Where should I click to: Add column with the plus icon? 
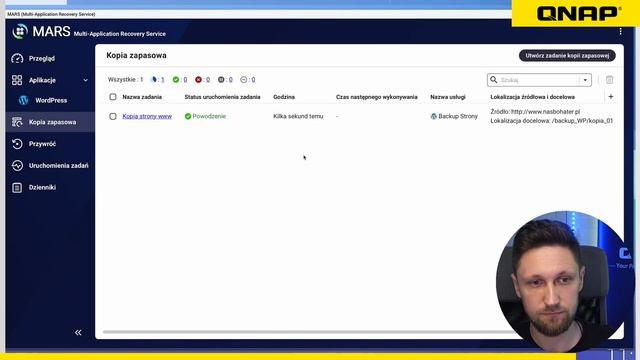click(x=611, y=97)
